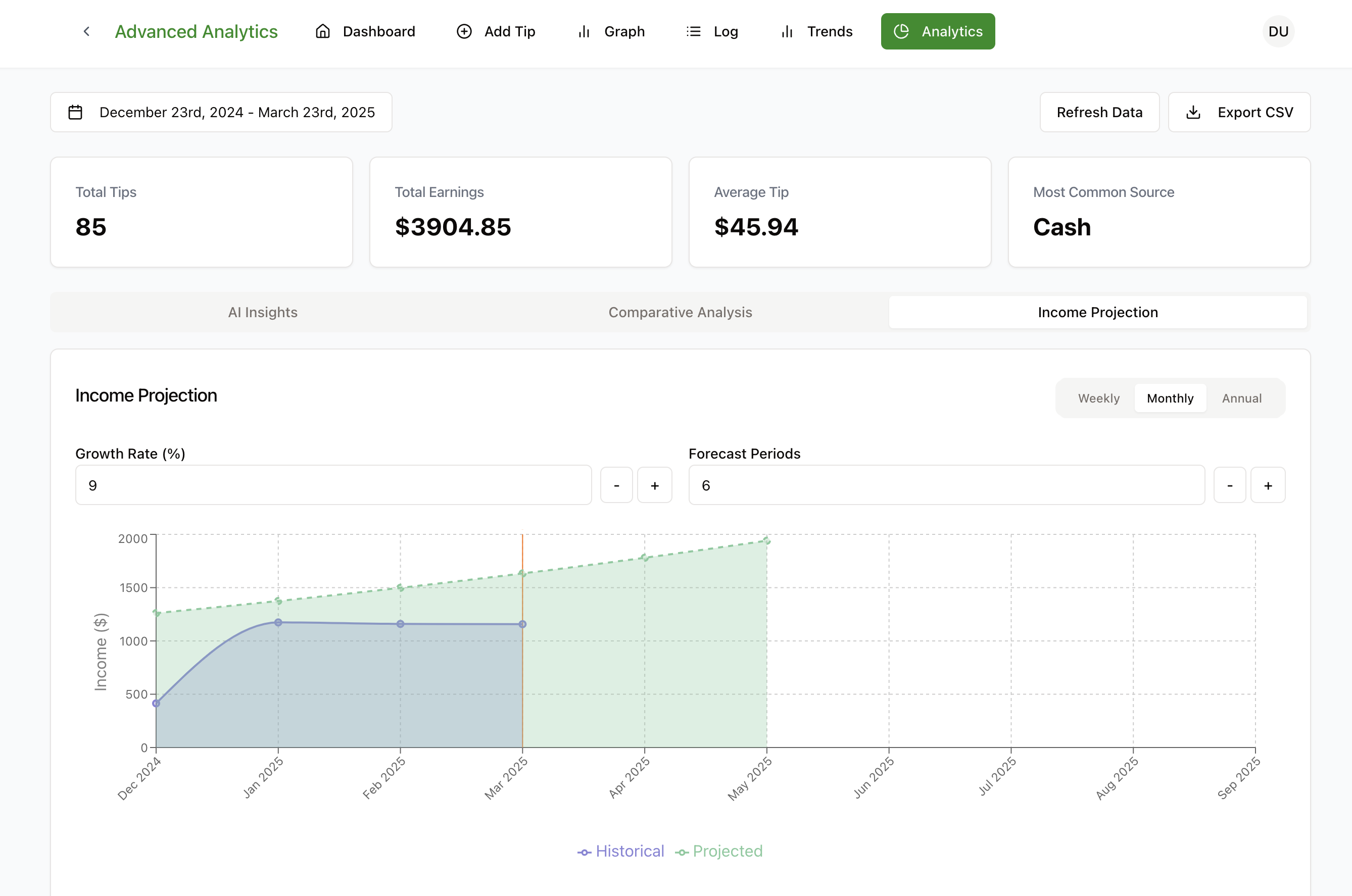Image resolution: width=1352 pixels, height=896 pixels.
Task: Click the Log list icon
Action: coord(693,31)
